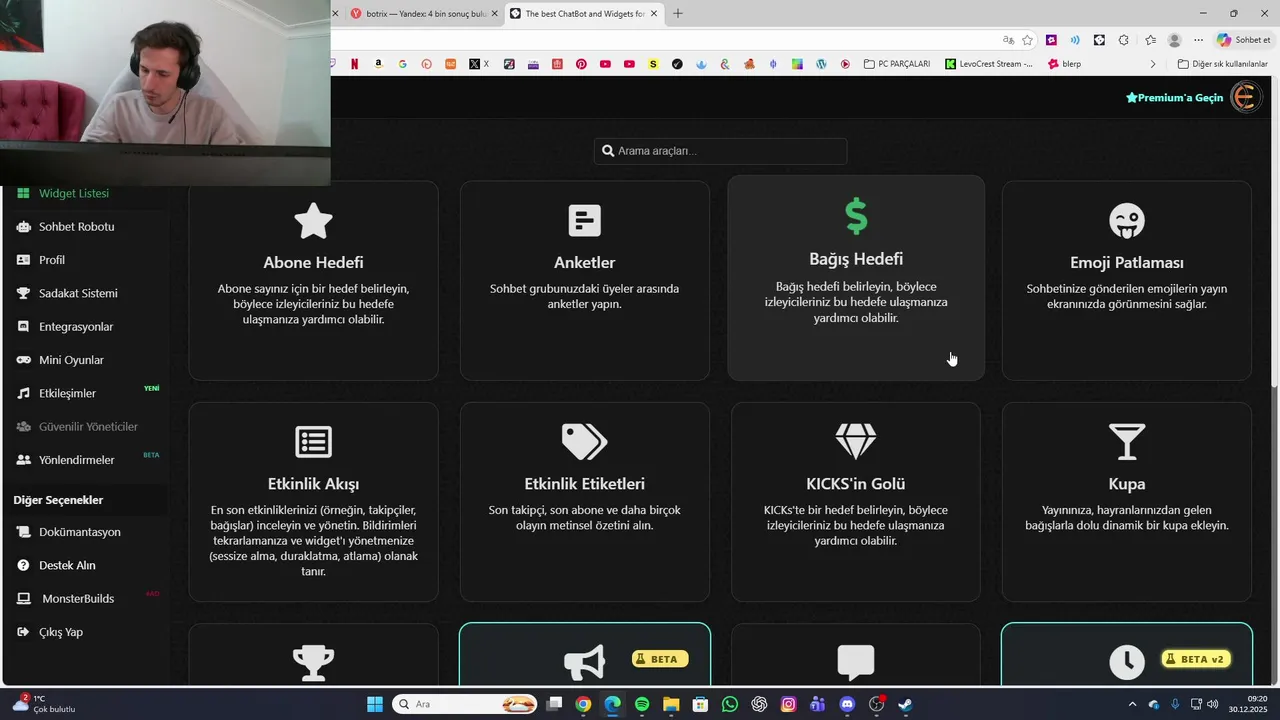
Task: Open the browser settings three-dot menu
Action: click(x=1198, y=40)
